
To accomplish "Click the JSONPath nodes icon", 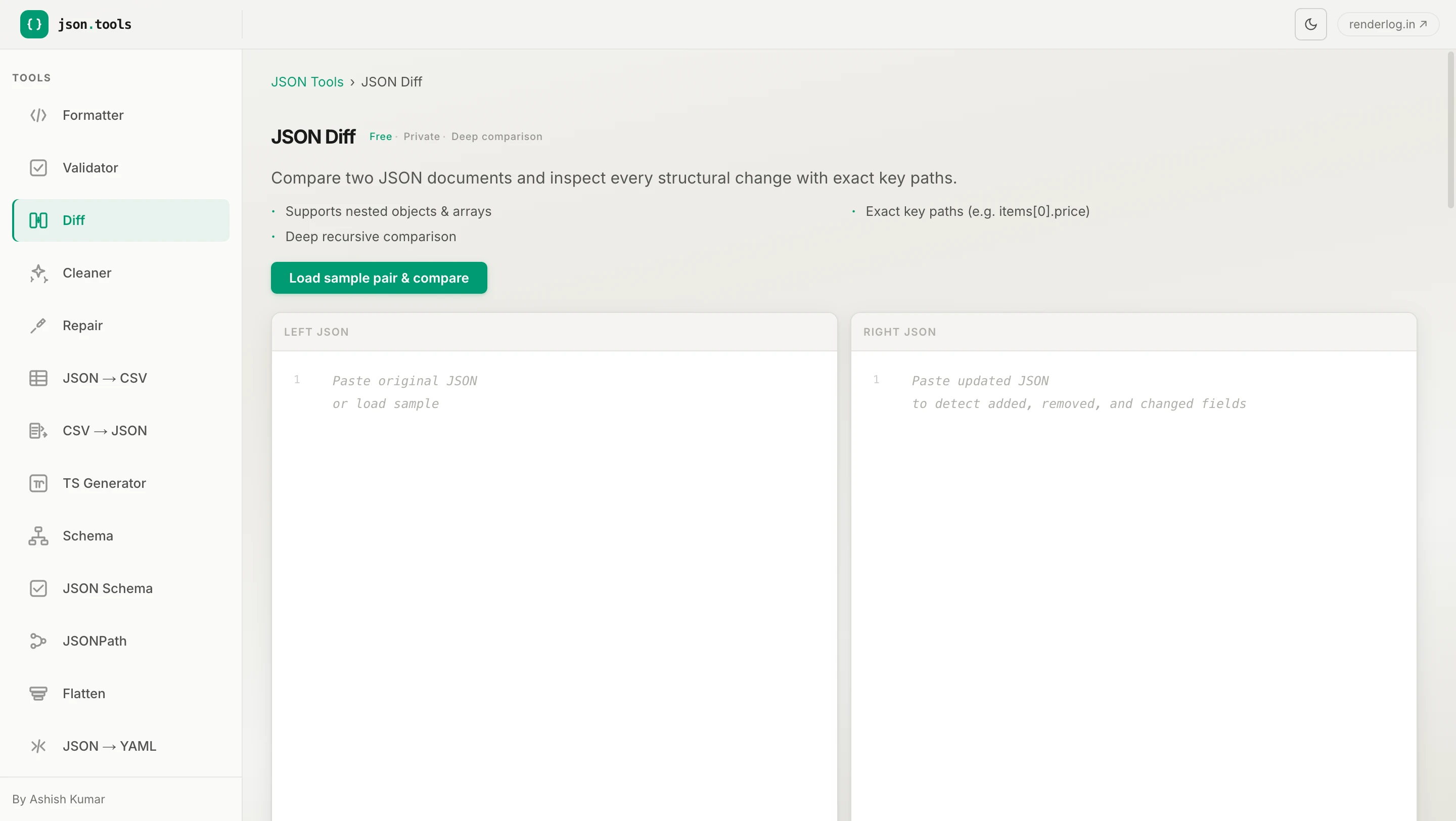I will pyautogui.click(x=38, y=641).
